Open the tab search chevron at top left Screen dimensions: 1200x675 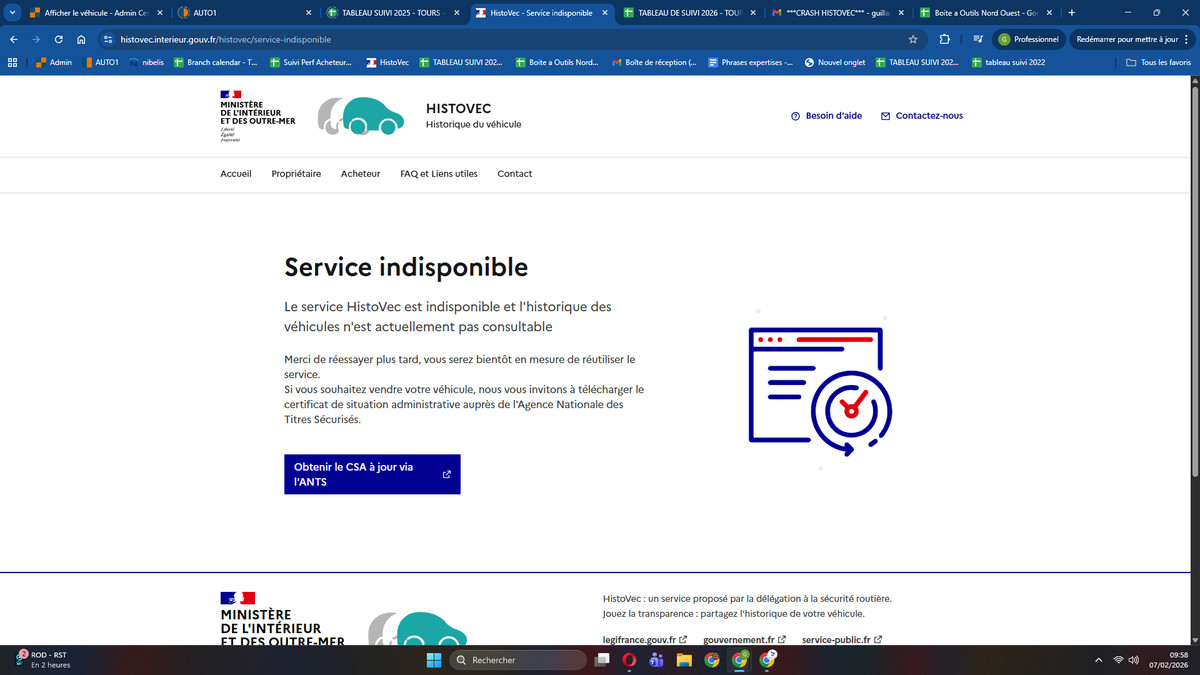(x=12, y=13)
